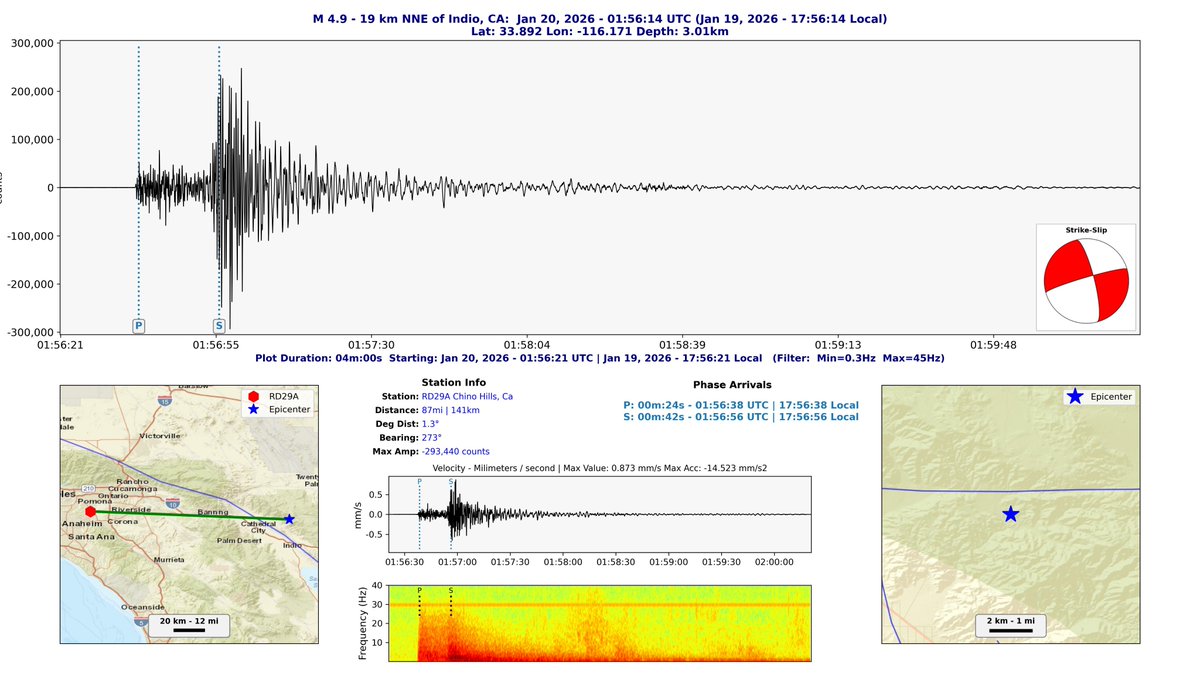Click the P label atop the velocity plot

(x=419, y=482)
